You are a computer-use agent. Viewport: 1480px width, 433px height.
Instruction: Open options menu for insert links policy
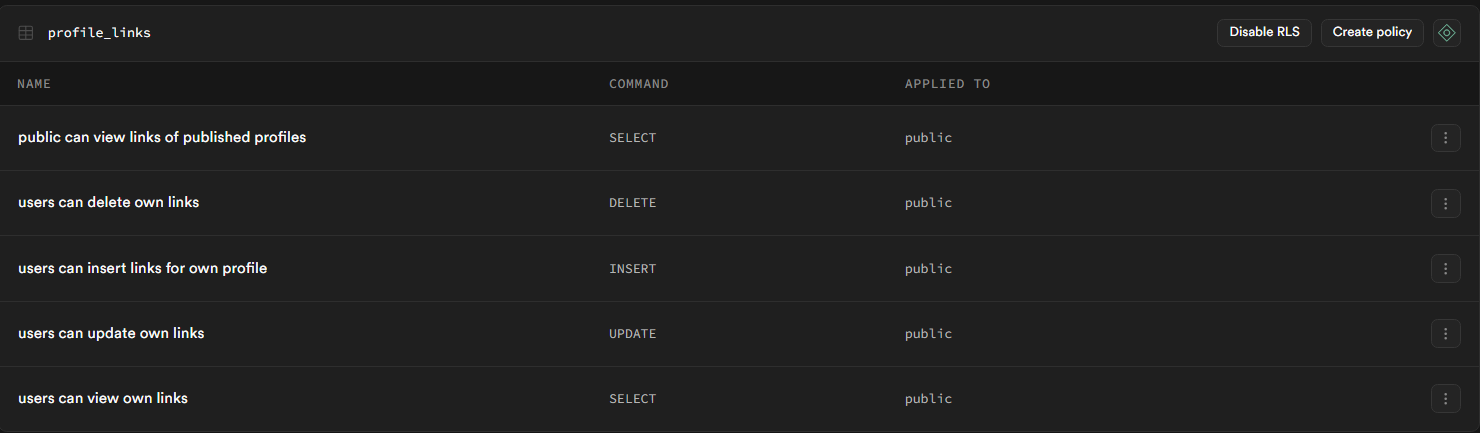pos(1445,269)
